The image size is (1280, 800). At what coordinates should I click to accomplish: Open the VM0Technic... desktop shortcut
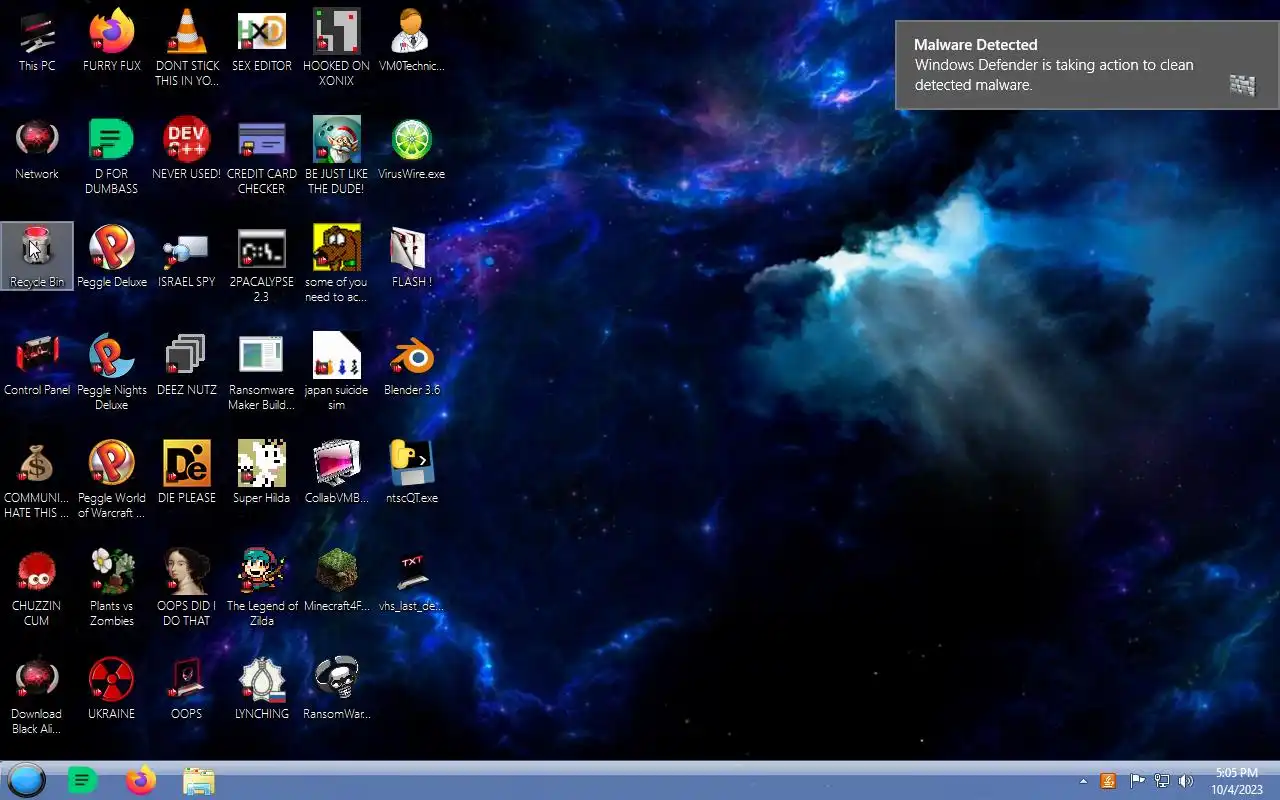pyautogui.click(x=411, y=42)
